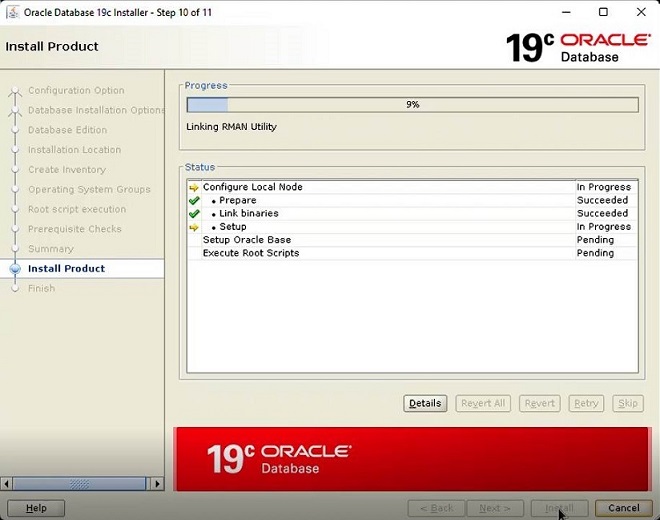This screenshot has width=660, height=520.
Task: Click the Back button
Action: coord(436,508)
